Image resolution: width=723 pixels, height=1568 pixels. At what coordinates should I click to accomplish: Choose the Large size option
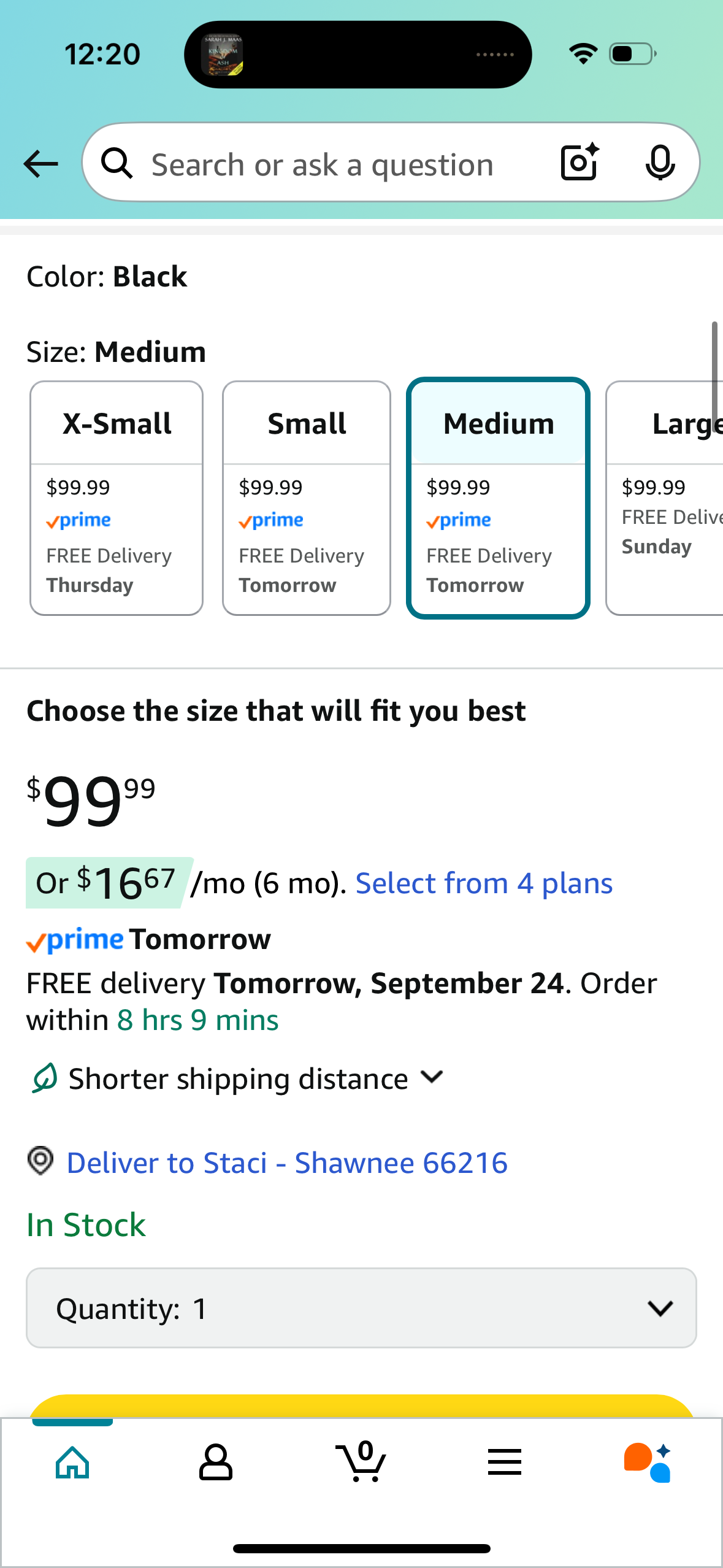(x=665, y=498)
